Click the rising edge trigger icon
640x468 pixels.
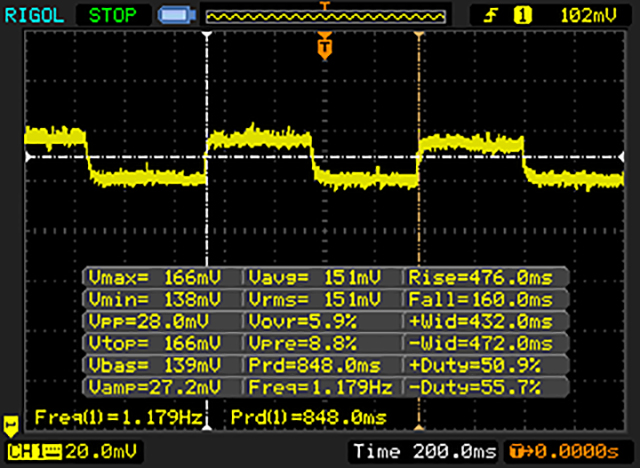click(x=494, y=15)
